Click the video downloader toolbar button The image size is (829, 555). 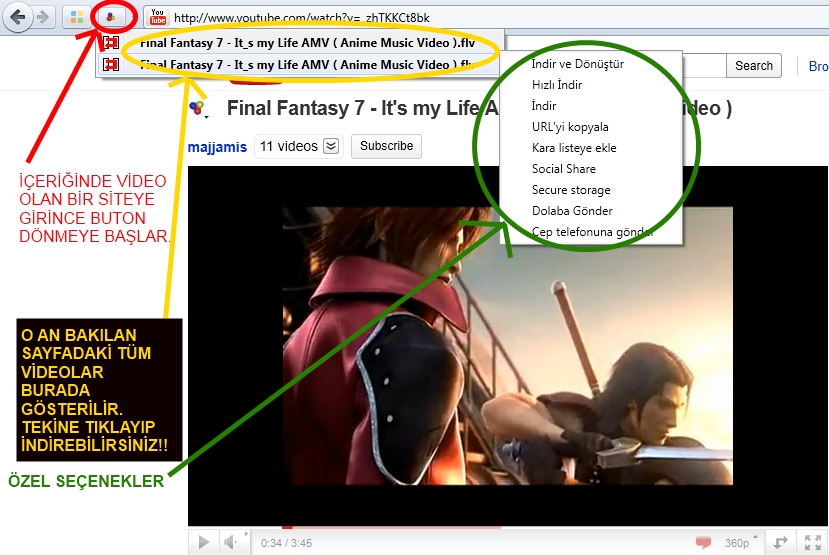pyautogui.click(x=111, y=17)
